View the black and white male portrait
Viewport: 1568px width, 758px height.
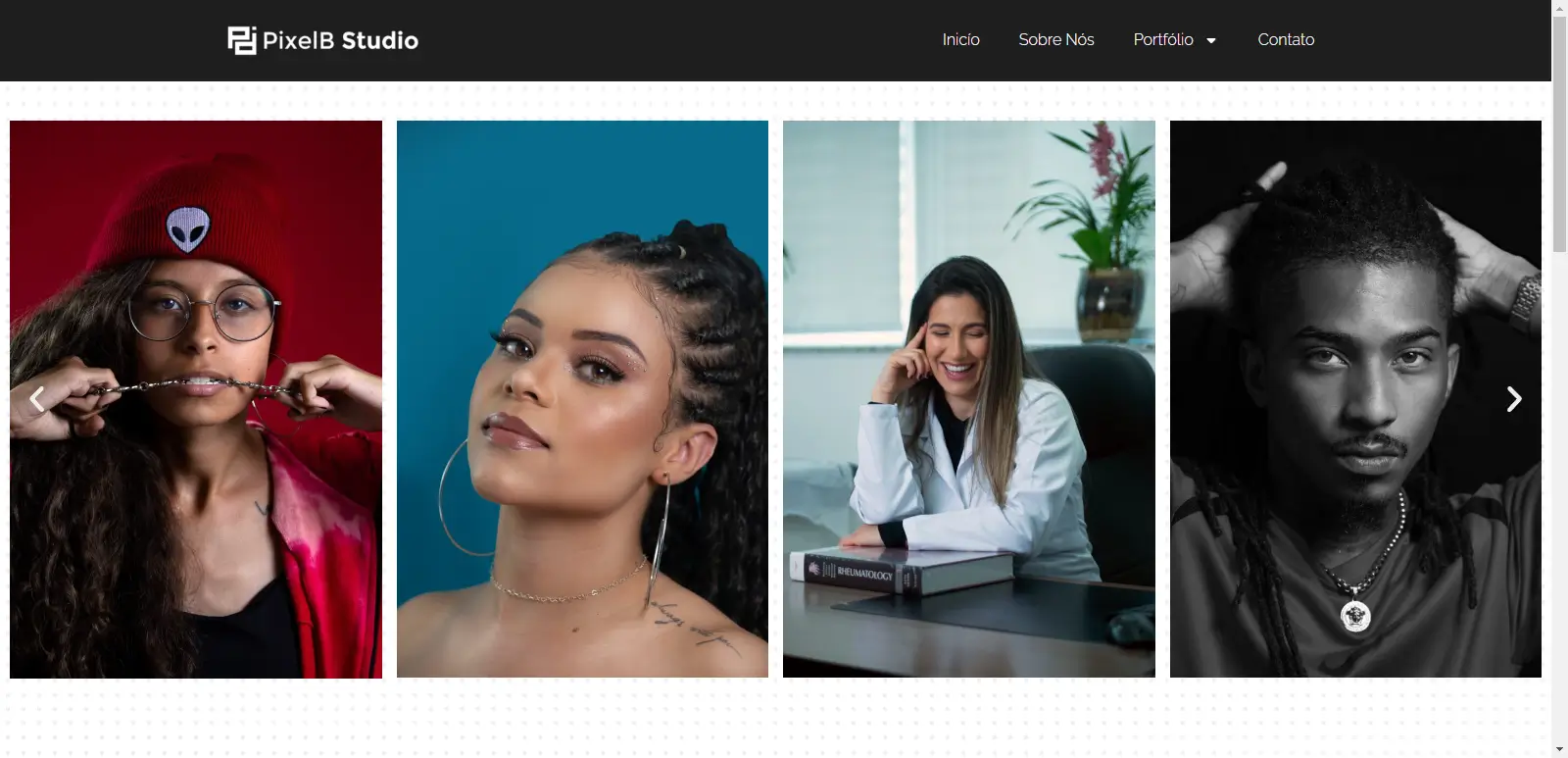click(x=1355, y=399)
